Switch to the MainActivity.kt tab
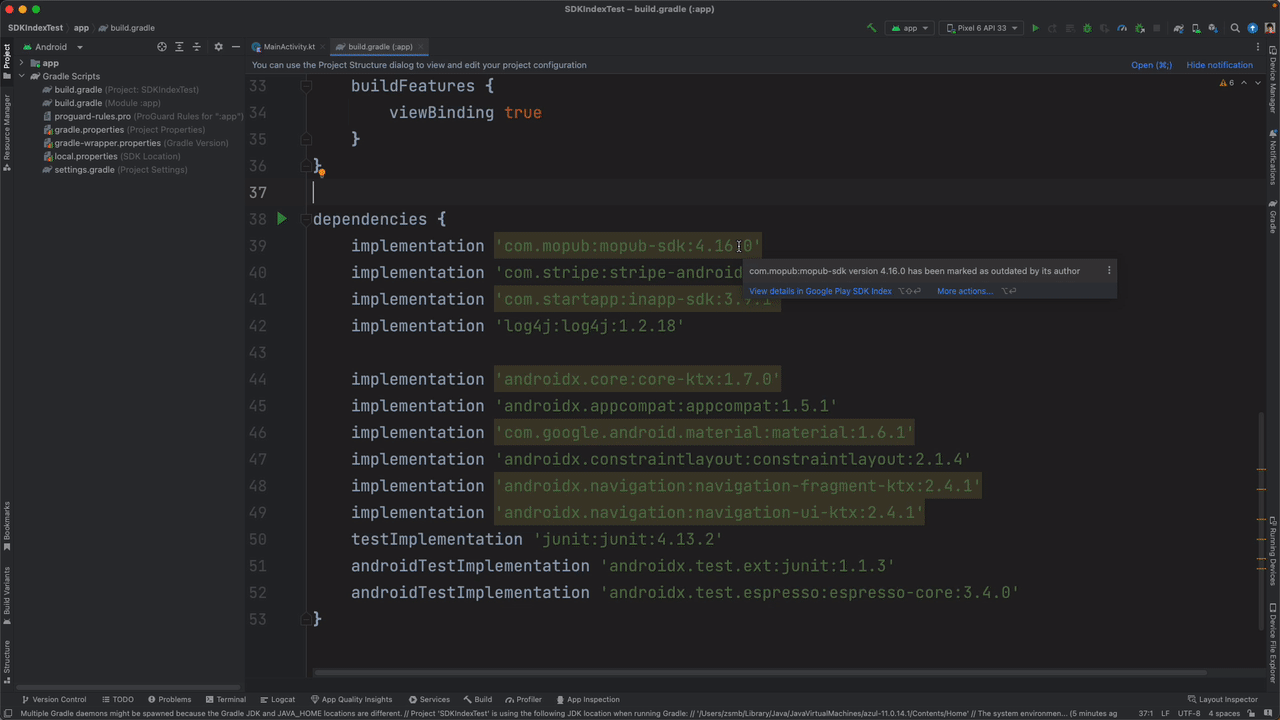The height and width of the screenshot is (720, 1280). pyautogui.click(x=289, y=47)
